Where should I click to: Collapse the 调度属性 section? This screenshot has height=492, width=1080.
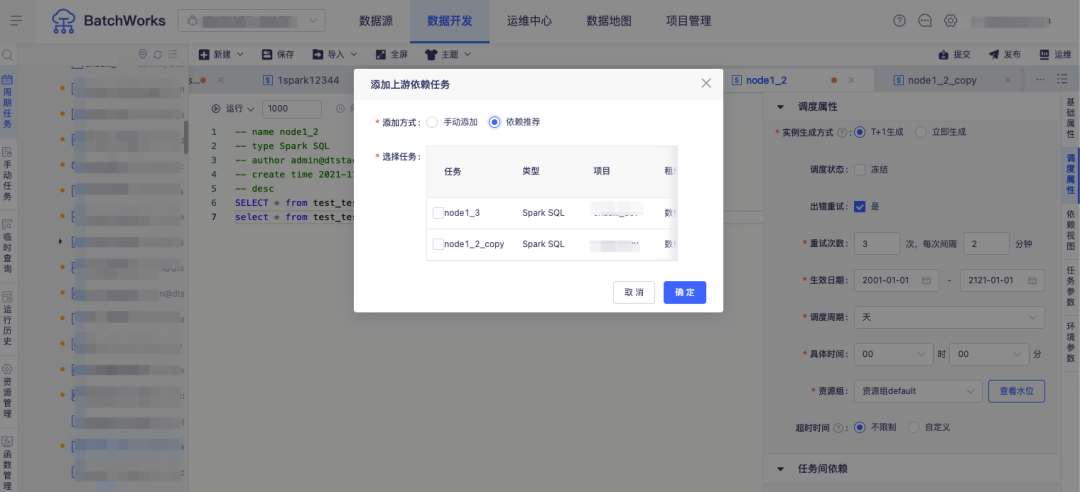[781, 107]
